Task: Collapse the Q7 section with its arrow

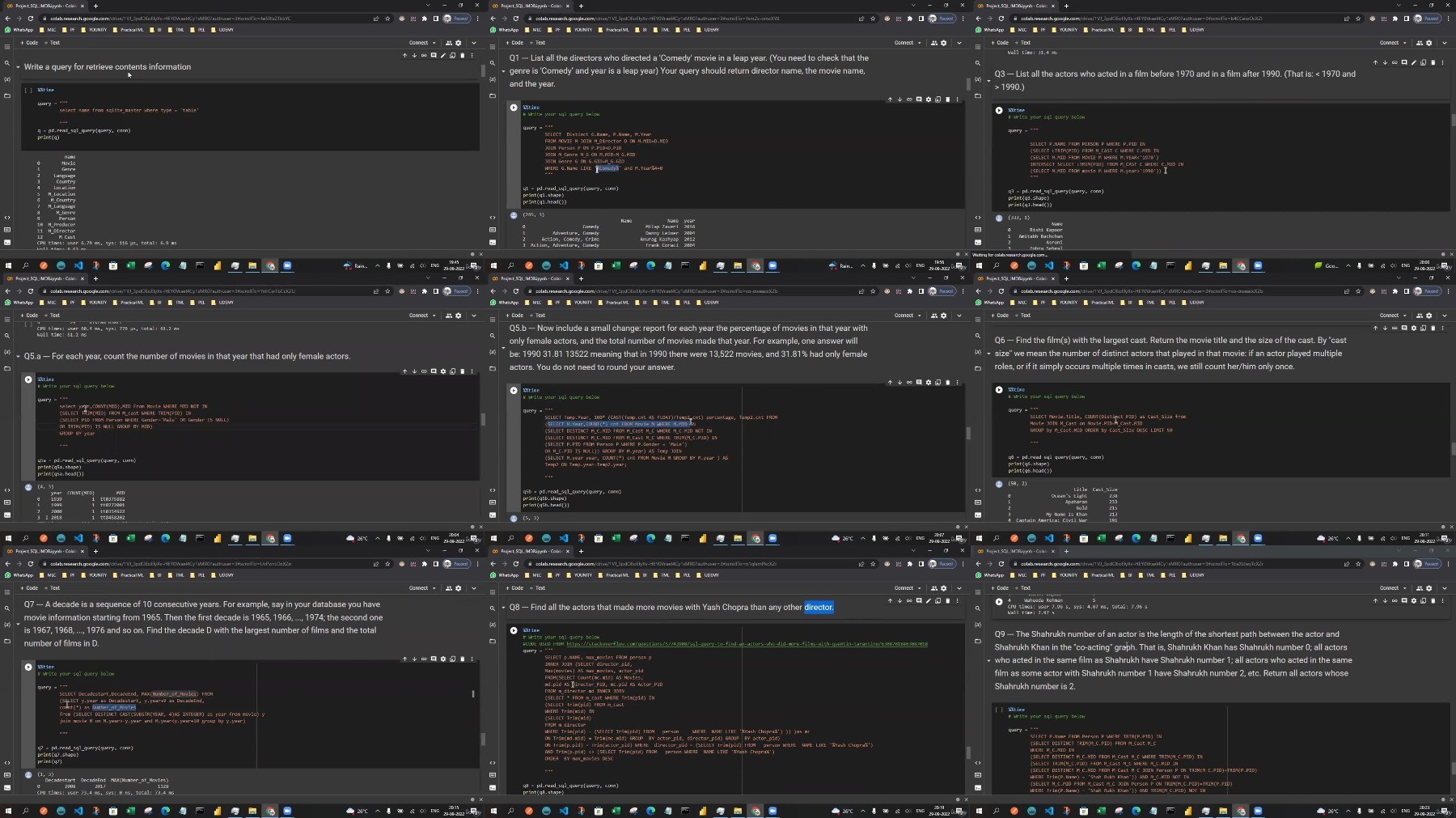Action: click(x=18, y=624)
